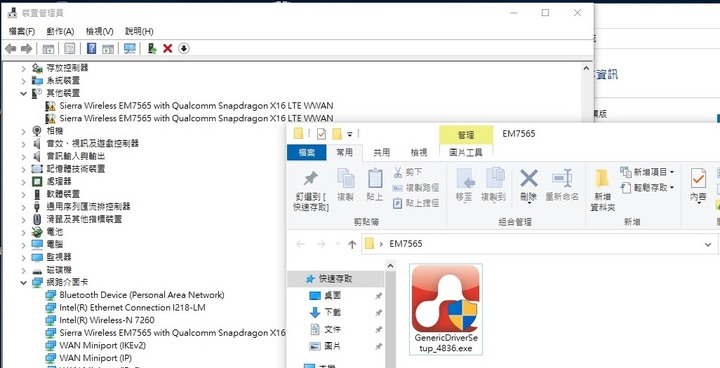Select 快速存取 in Explorer navigation pane
720x368 pixels.
335,278
